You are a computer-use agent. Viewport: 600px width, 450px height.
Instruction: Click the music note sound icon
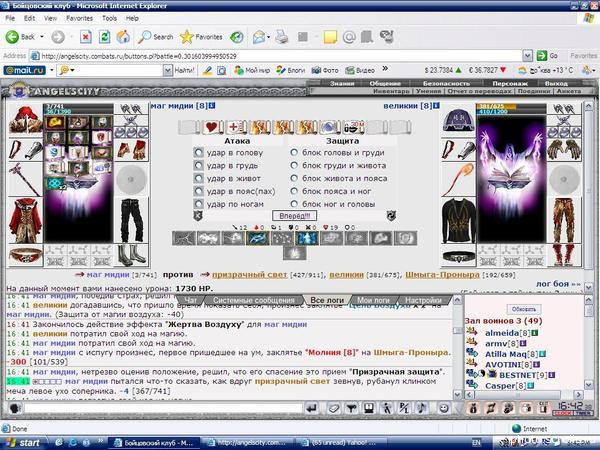[x=422, y=408]
